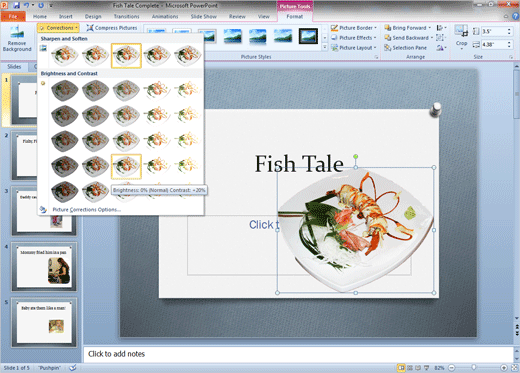
Task: Open Picture Corrections Options link
Action: point(87,209)
